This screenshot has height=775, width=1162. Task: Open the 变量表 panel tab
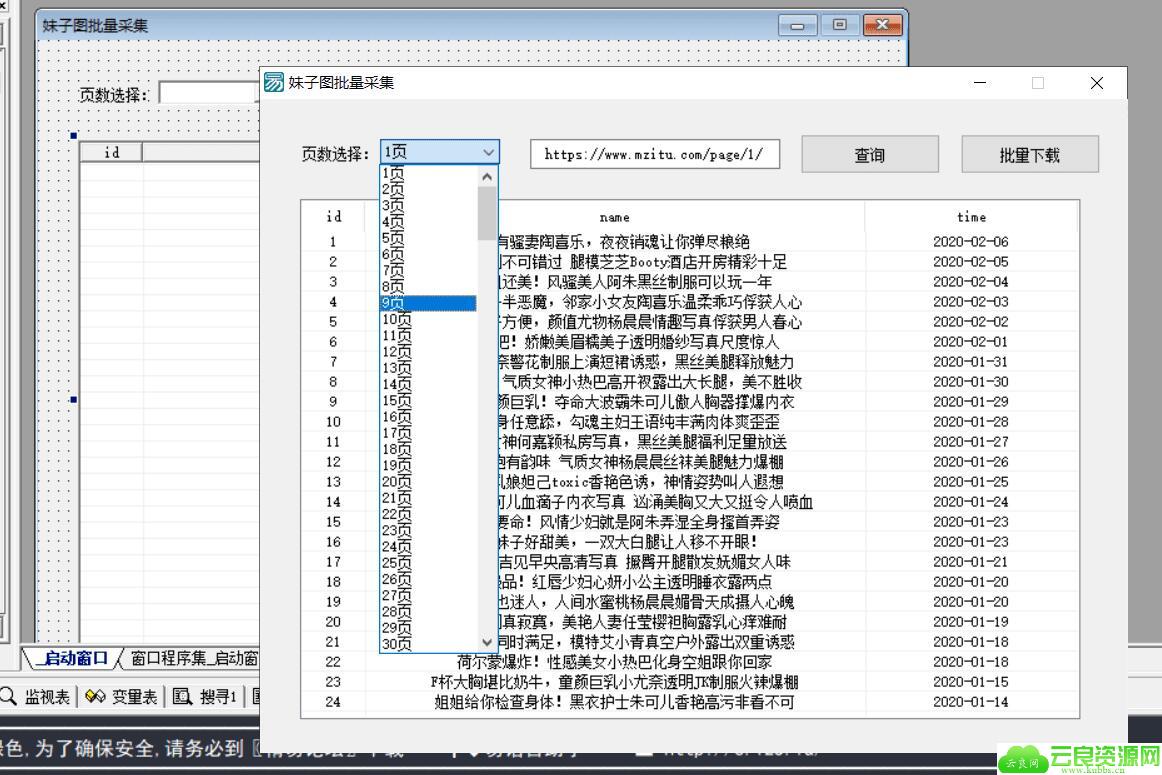122,696
